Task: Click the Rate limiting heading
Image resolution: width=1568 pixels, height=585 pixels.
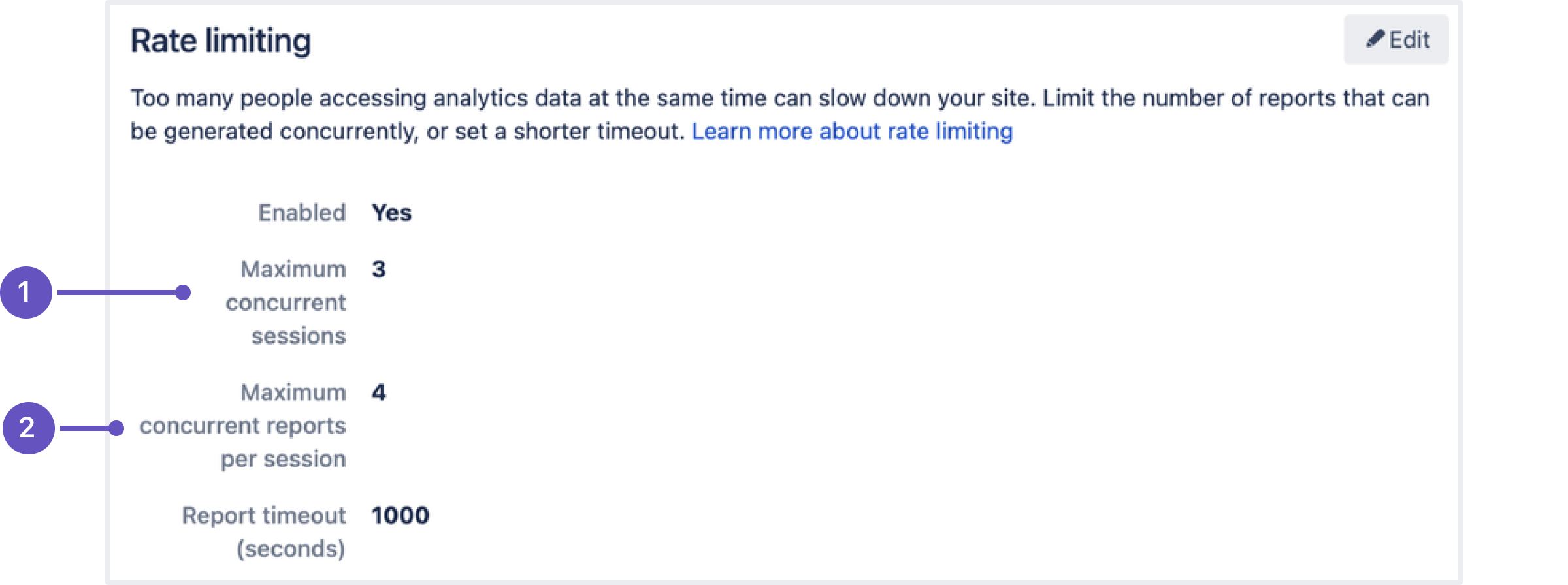Action: click(x=221, y=40)
